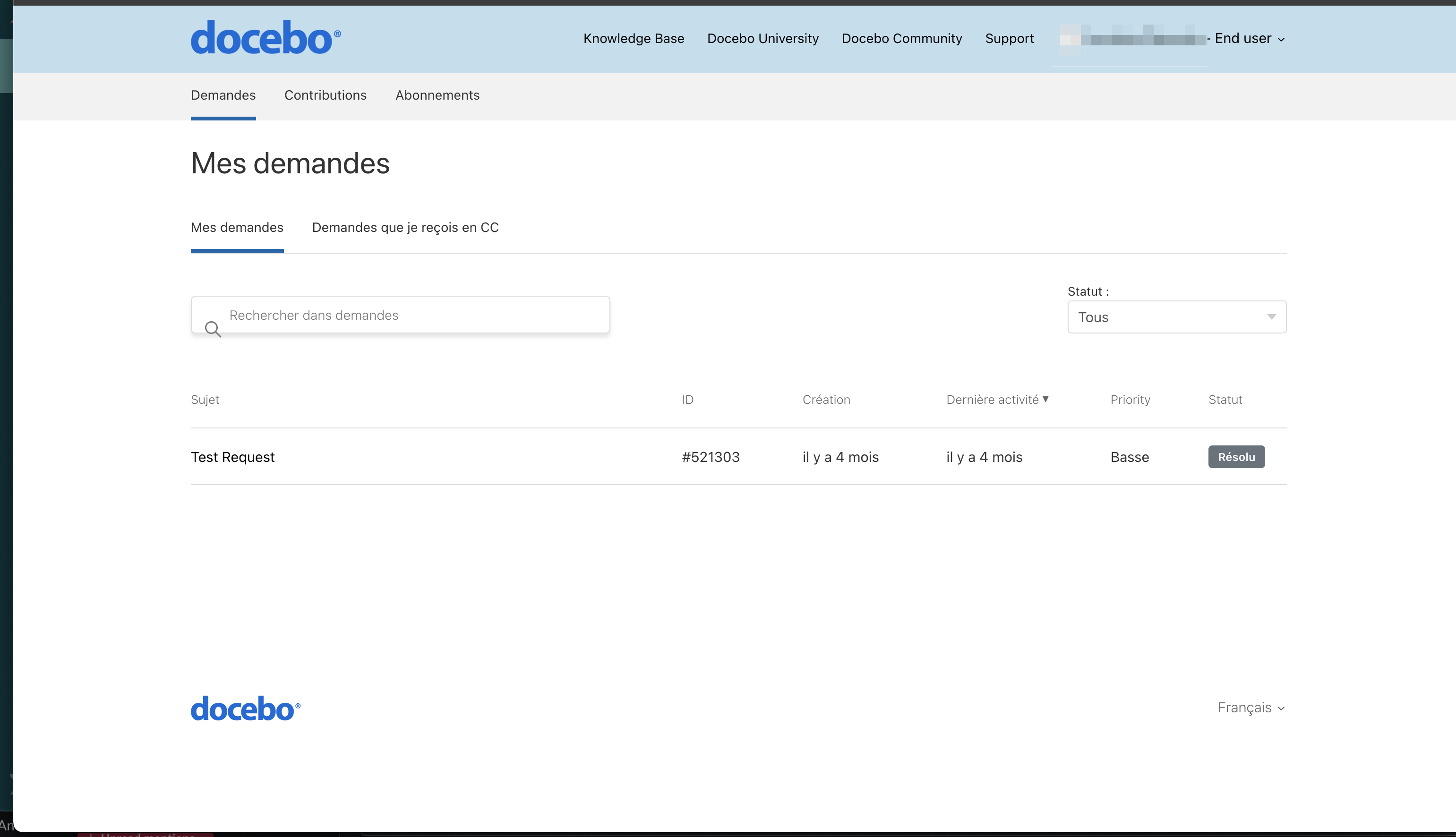
Task: Open the Test Request ticket
Action: coord(233,457)
